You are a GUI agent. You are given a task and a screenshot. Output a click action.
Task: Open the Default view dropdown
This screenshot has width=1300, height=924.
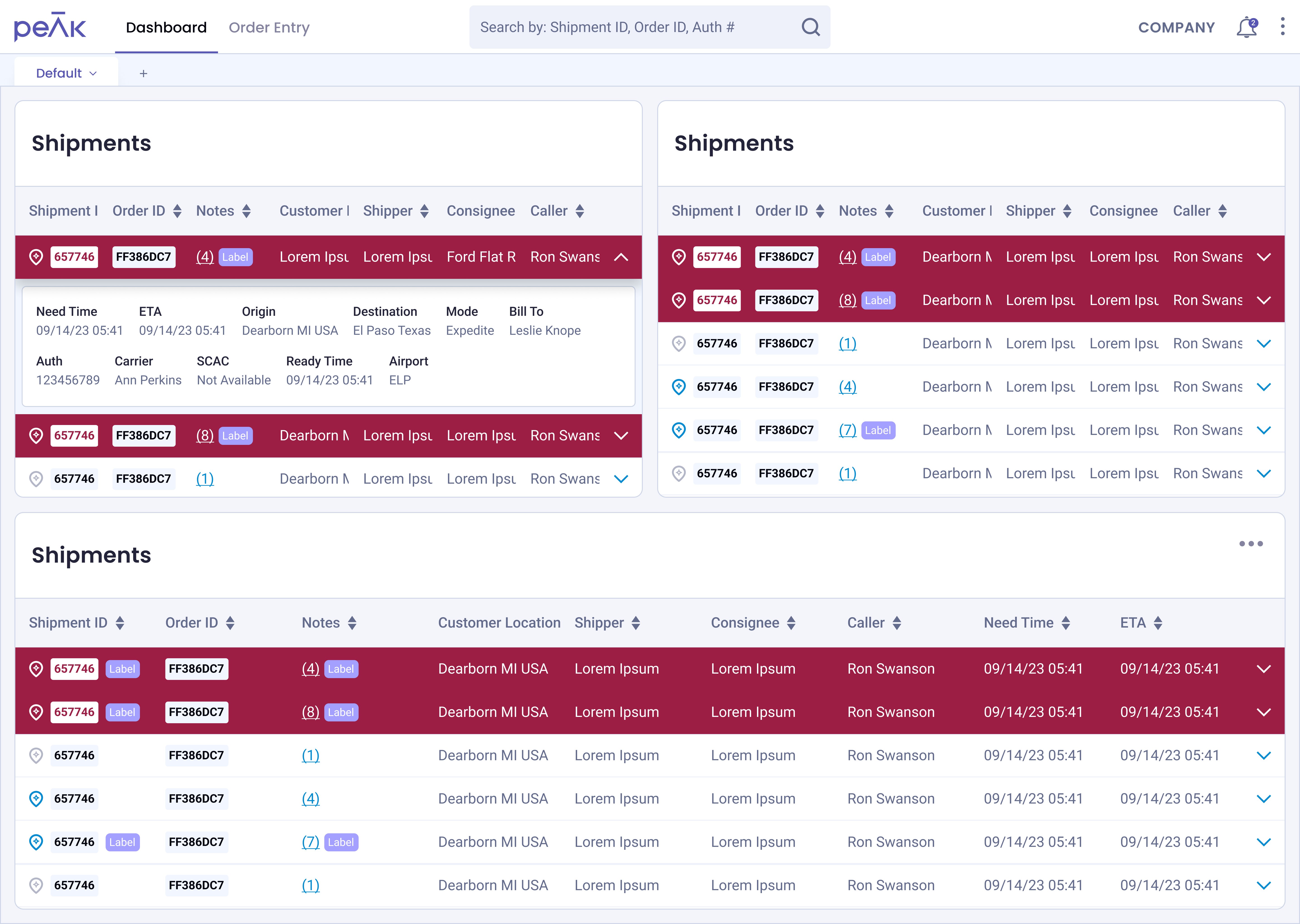(x=66, y=73)
